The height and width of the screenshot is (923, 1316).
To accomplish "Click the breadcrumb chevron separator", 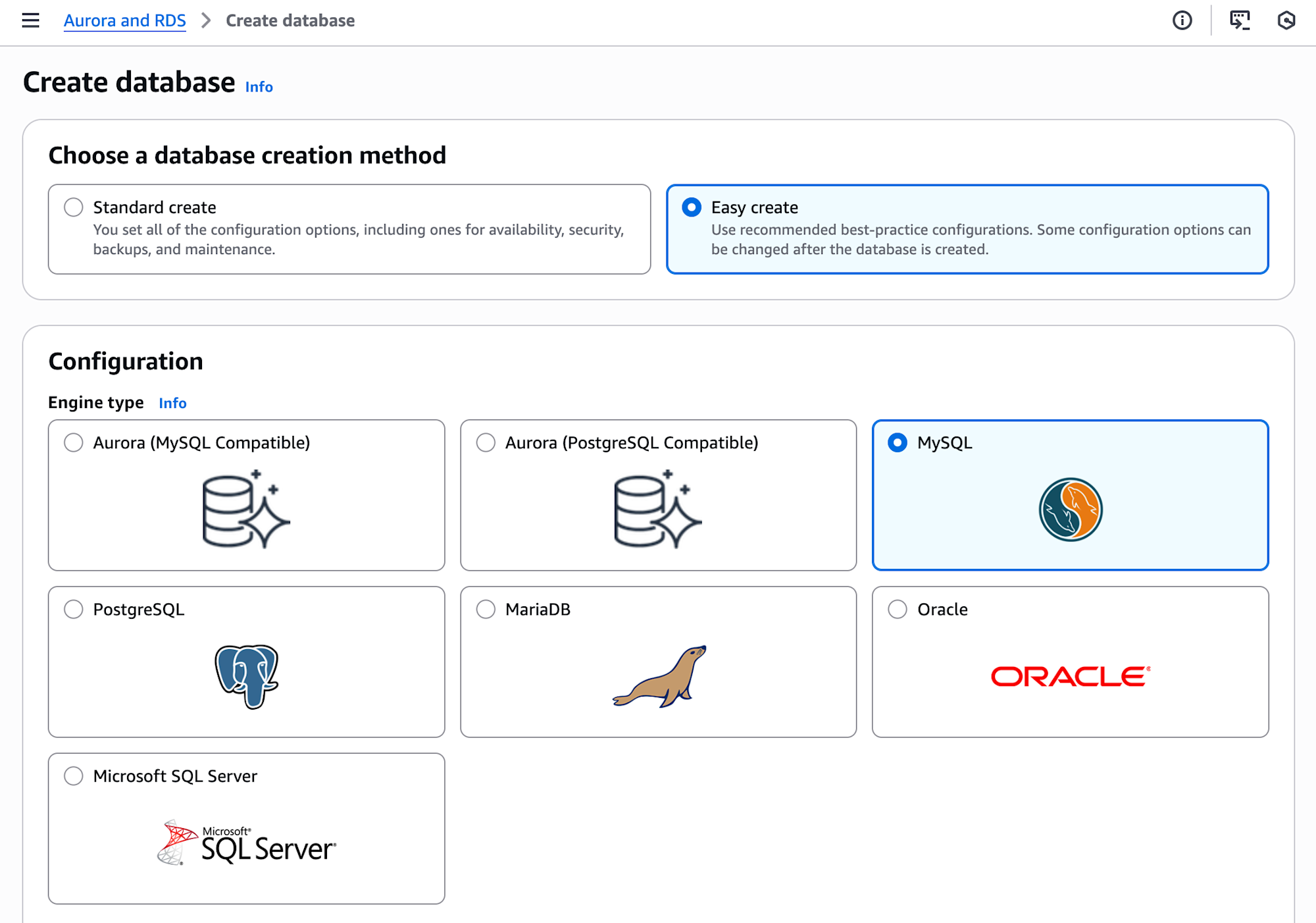I will [x=206, y=20].
